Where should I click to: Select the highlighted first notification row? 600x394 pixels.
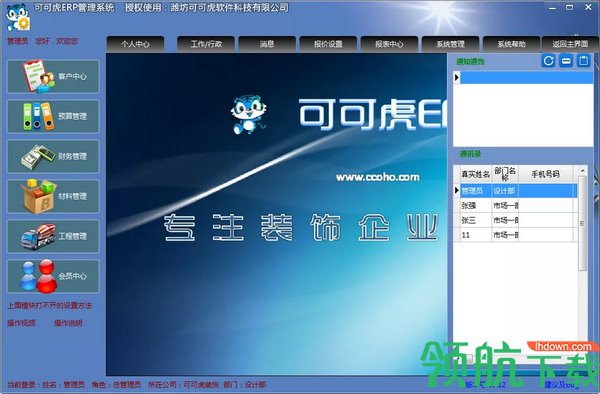pyautogui.click(x=523, y=78)
